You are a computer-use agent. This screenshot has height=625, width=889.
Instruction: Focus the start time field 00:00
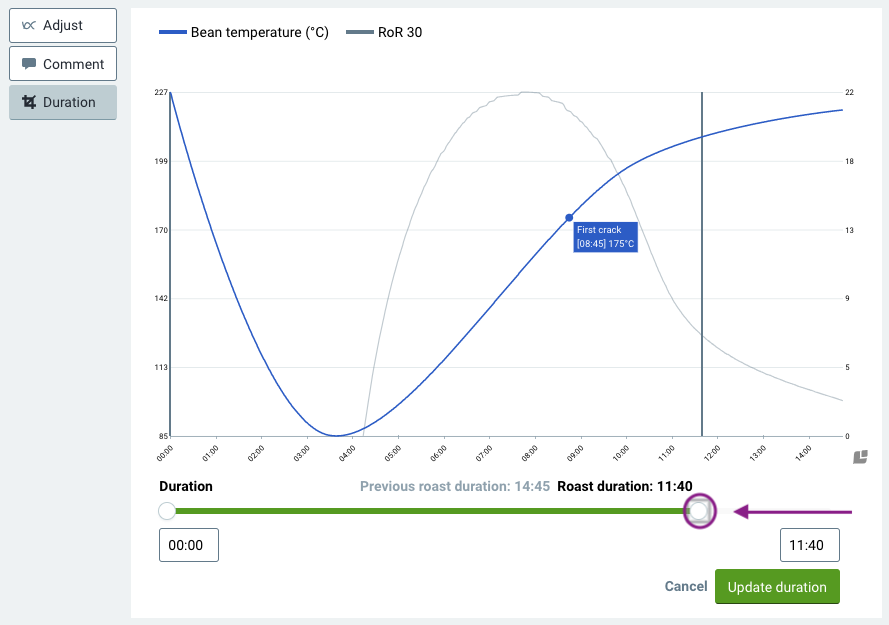click(189, 545)
